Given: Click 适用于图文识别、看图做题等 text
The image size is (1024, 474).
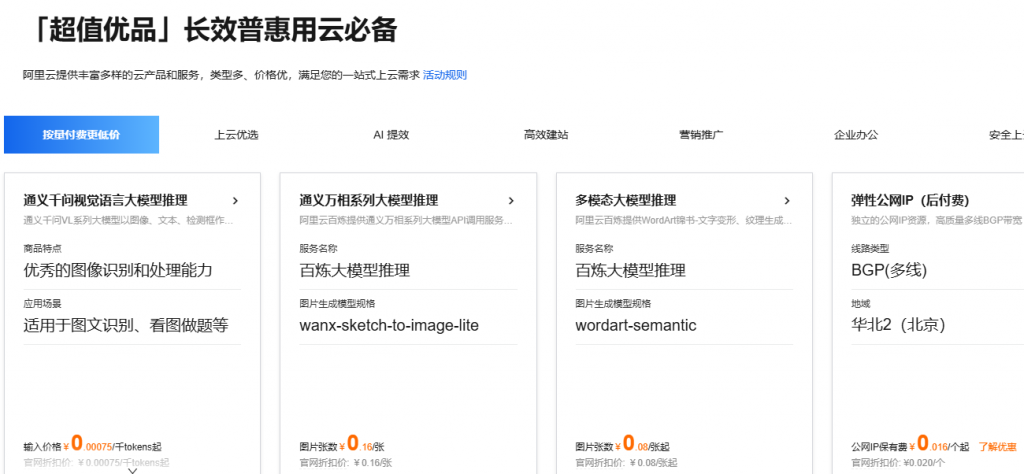Looking at the screenshot, I should tap(126, 325).
